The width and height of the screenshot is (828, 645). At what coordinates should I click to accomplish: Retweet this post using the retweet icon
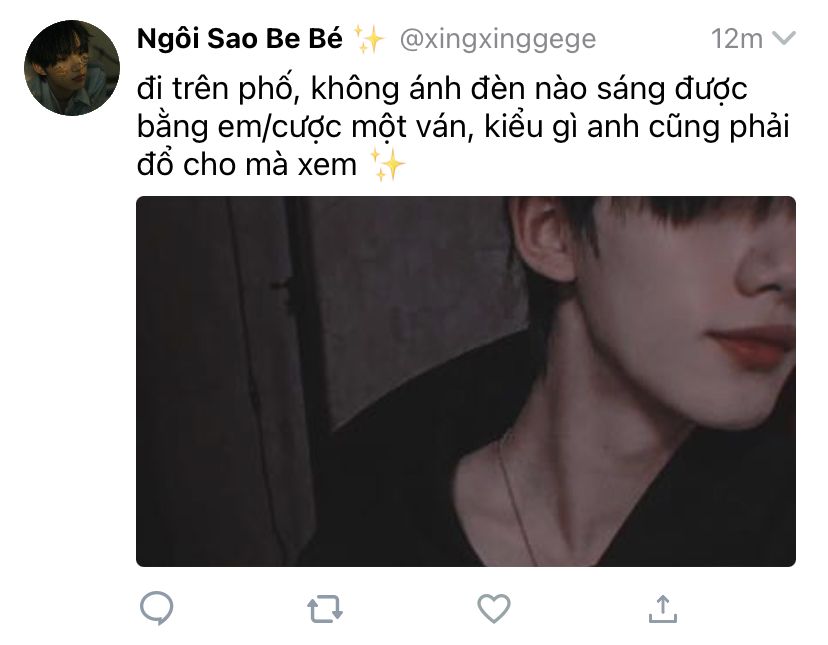325,609
